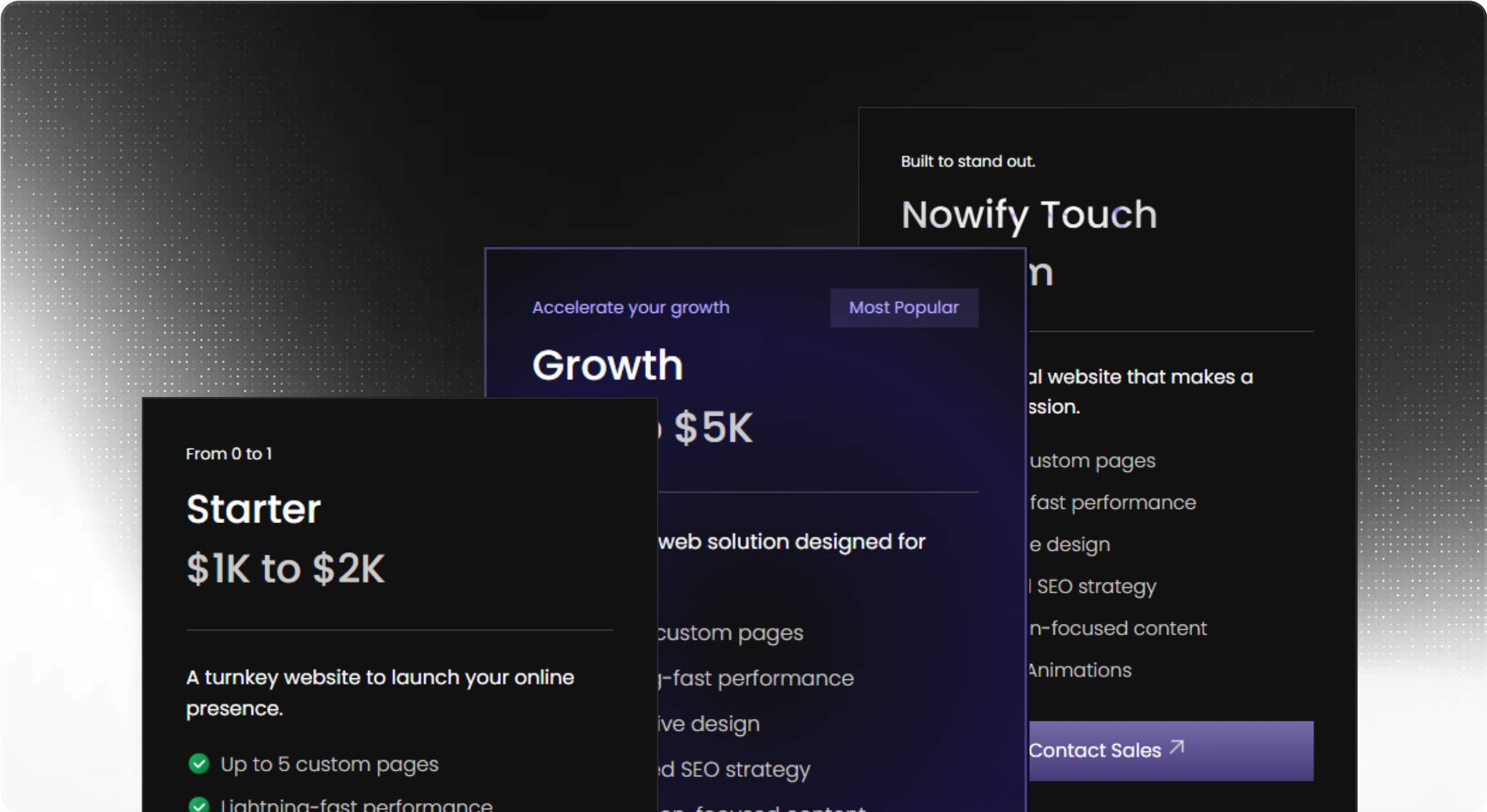Click the green checkmark beside custom pages
The width and height of the screenshot is (1487, 812).
[x=198, y=764]
